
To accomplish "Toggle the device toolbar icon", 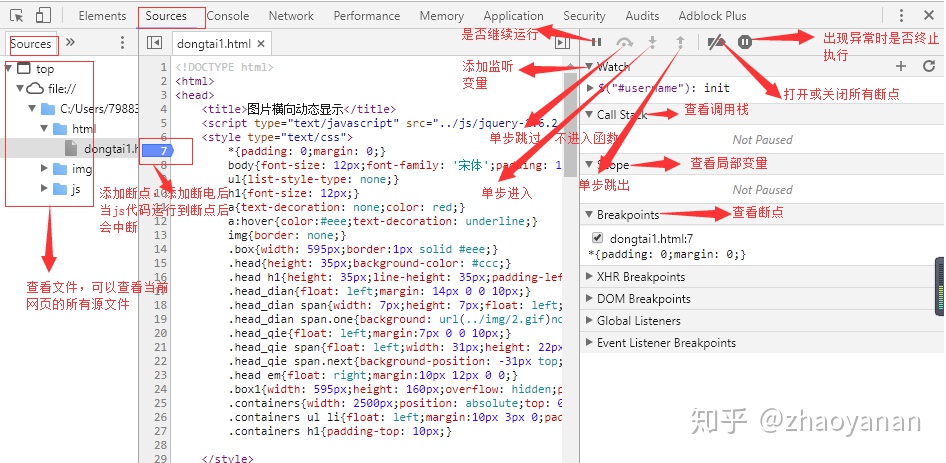I will point(44,16).
